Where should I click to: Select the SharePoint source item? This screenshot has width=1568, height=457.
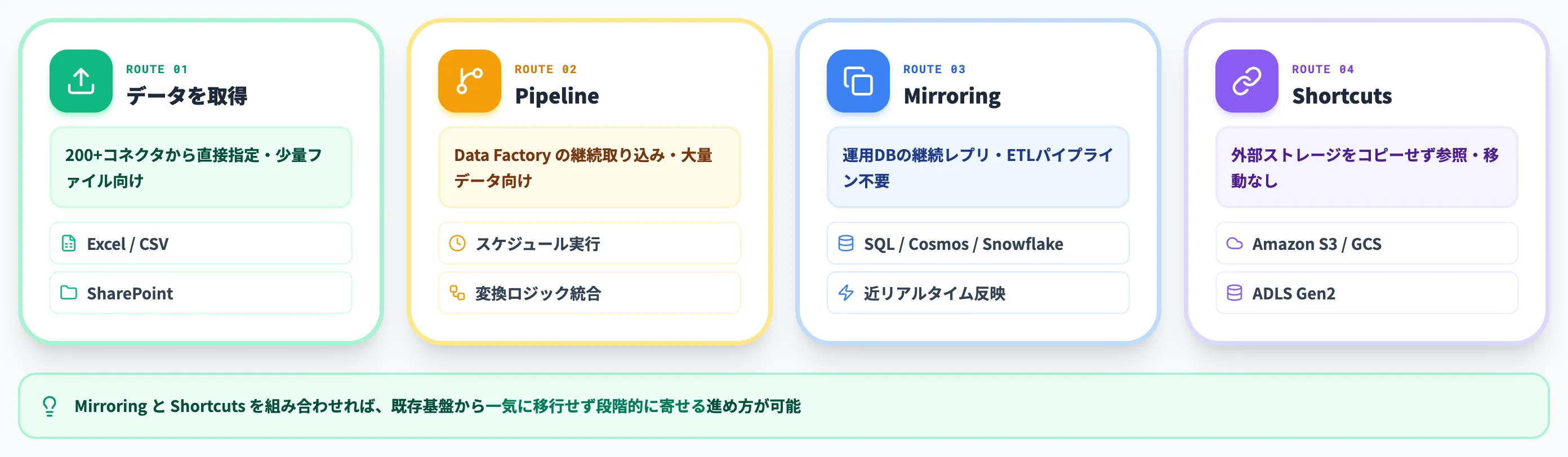201,293
